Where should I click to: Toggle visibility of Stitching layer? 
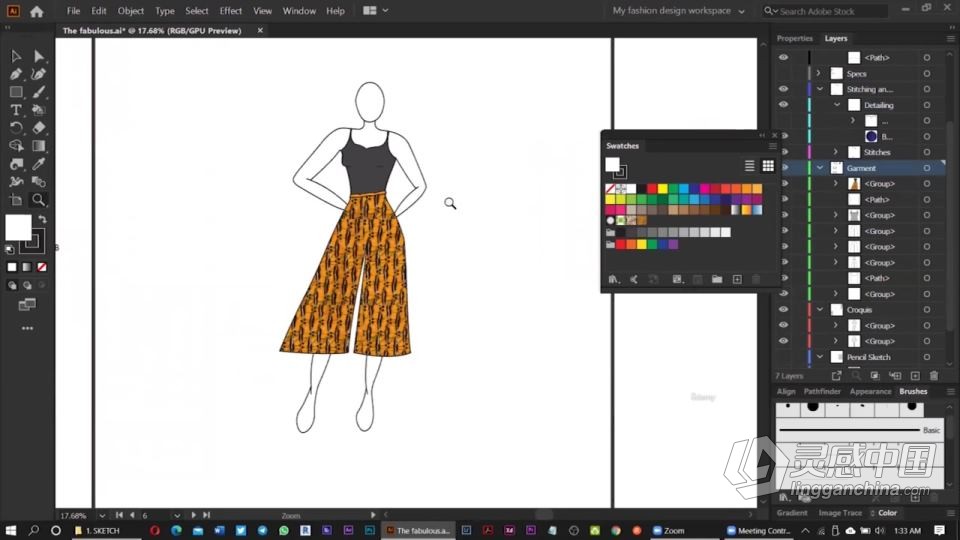click(783, 89)
